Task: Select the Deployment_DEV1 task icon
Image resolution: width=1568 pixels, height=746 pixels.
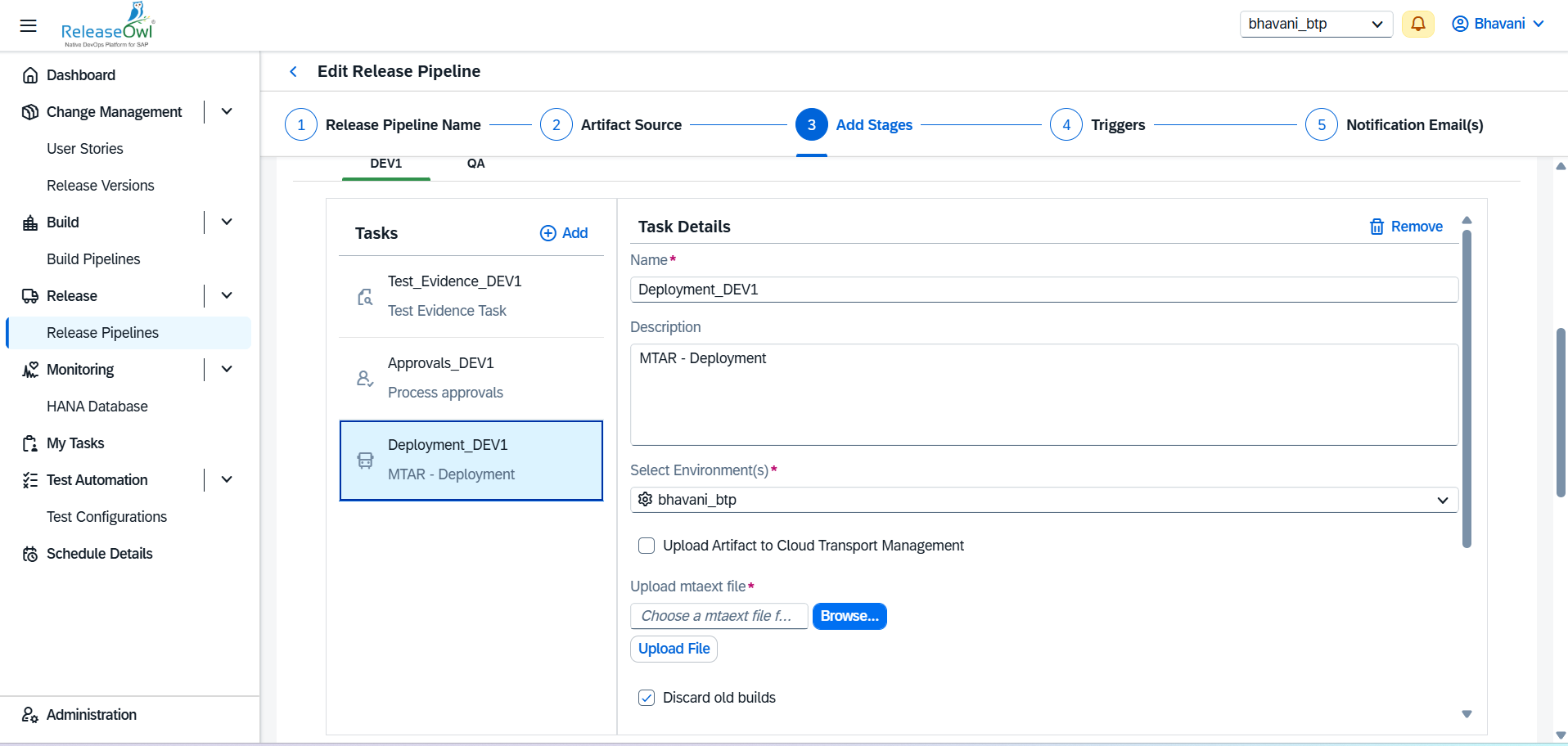Action: point(365,461)
